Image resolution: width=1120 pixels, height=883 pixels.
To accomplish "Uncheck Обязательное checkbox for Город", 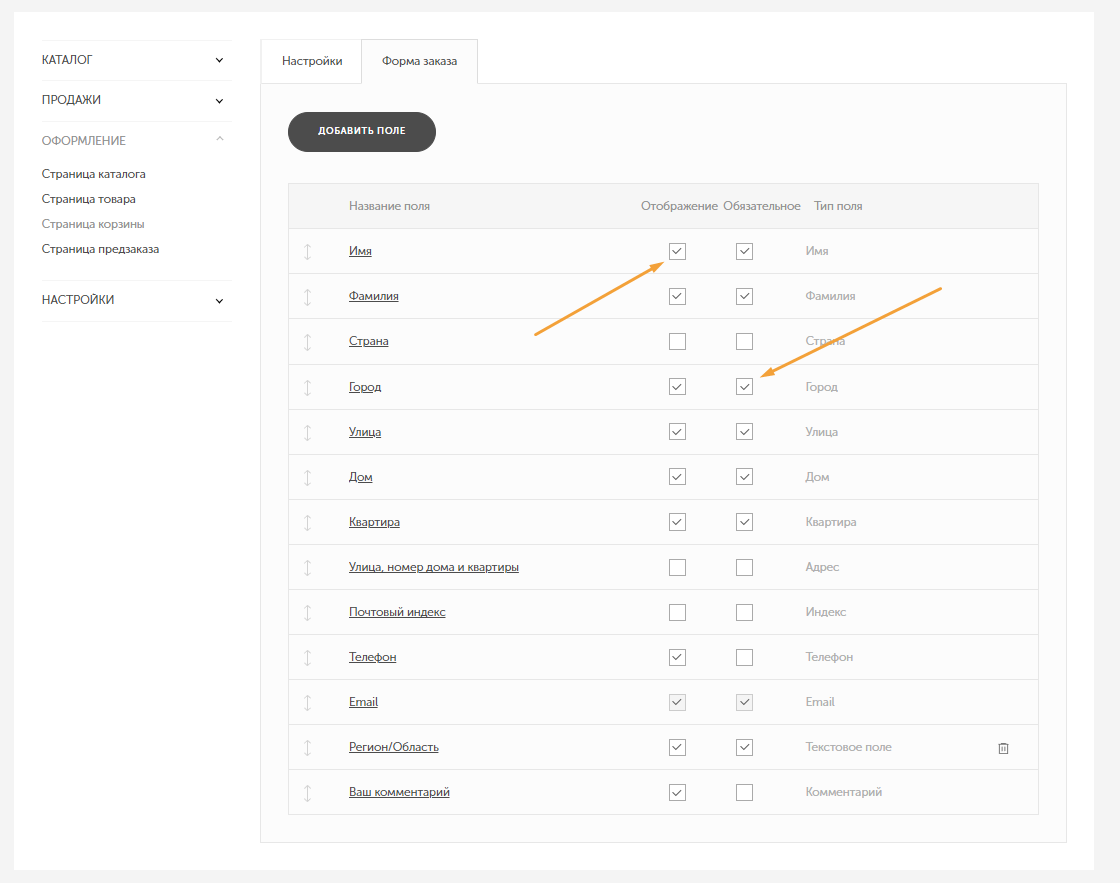I will pos(744,386).
